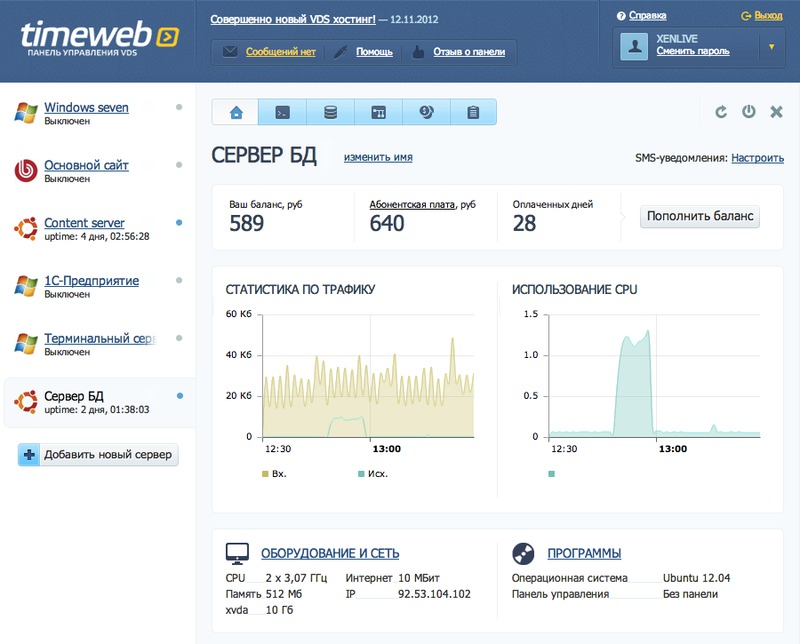Click the monitor hardware icon
The height and width of the screenshot is (644, 800).
click(x=237, y=554)
